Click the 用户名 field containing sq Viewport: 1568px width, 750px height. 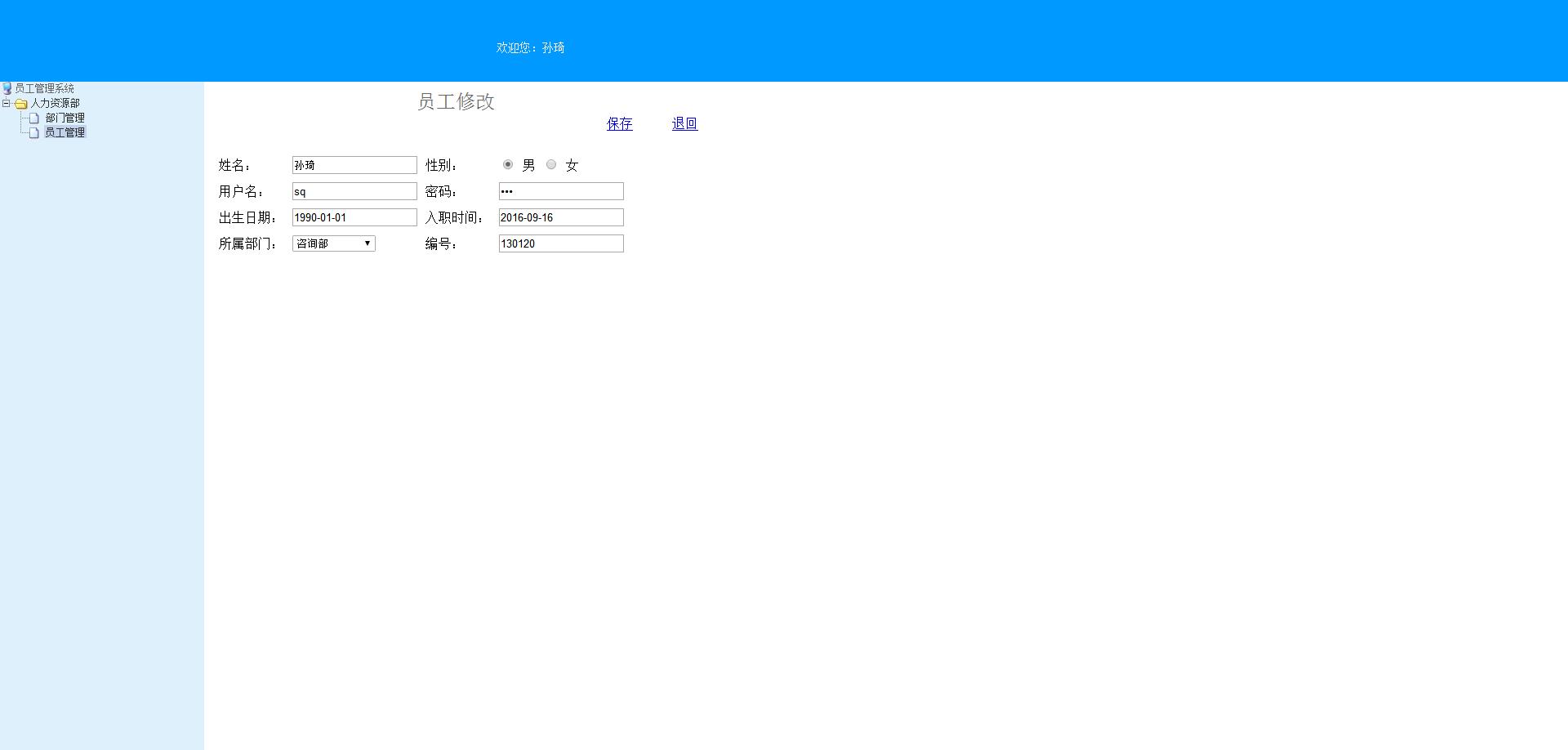(354, 190)
